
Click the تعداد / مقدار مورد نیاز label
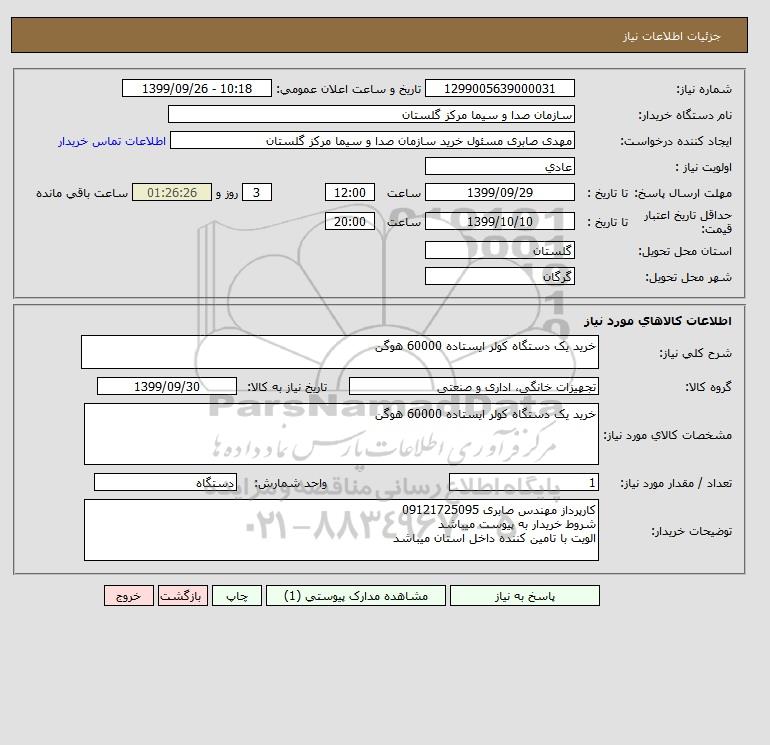pyautogui.click(x=676, y=483)
